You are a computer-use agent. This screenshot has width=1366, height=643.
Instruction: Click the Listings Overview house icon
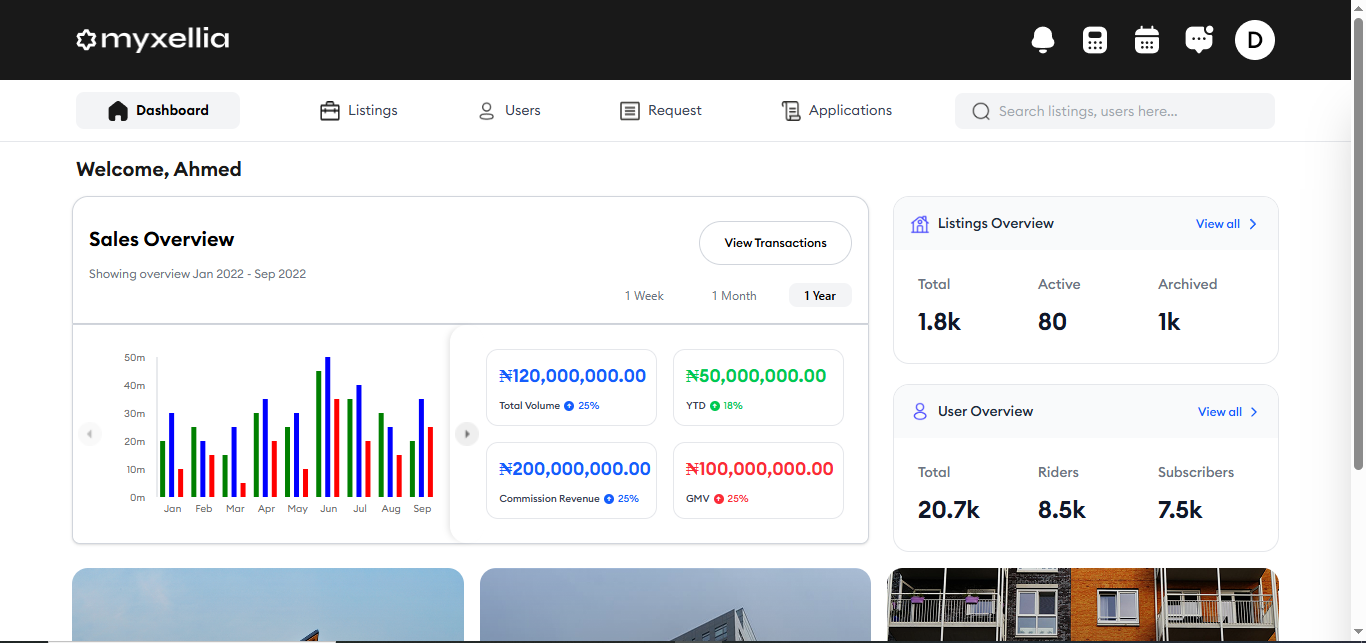920,223
